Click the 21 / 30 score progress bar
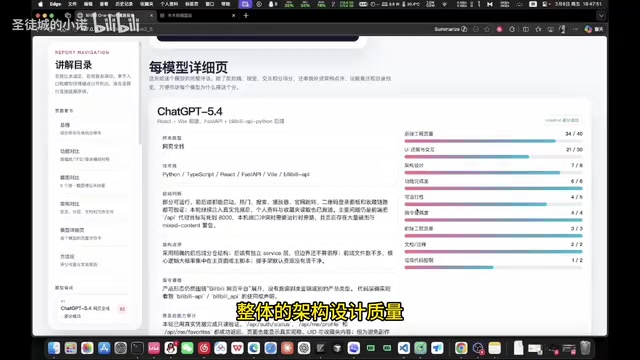 click(493, 157)
